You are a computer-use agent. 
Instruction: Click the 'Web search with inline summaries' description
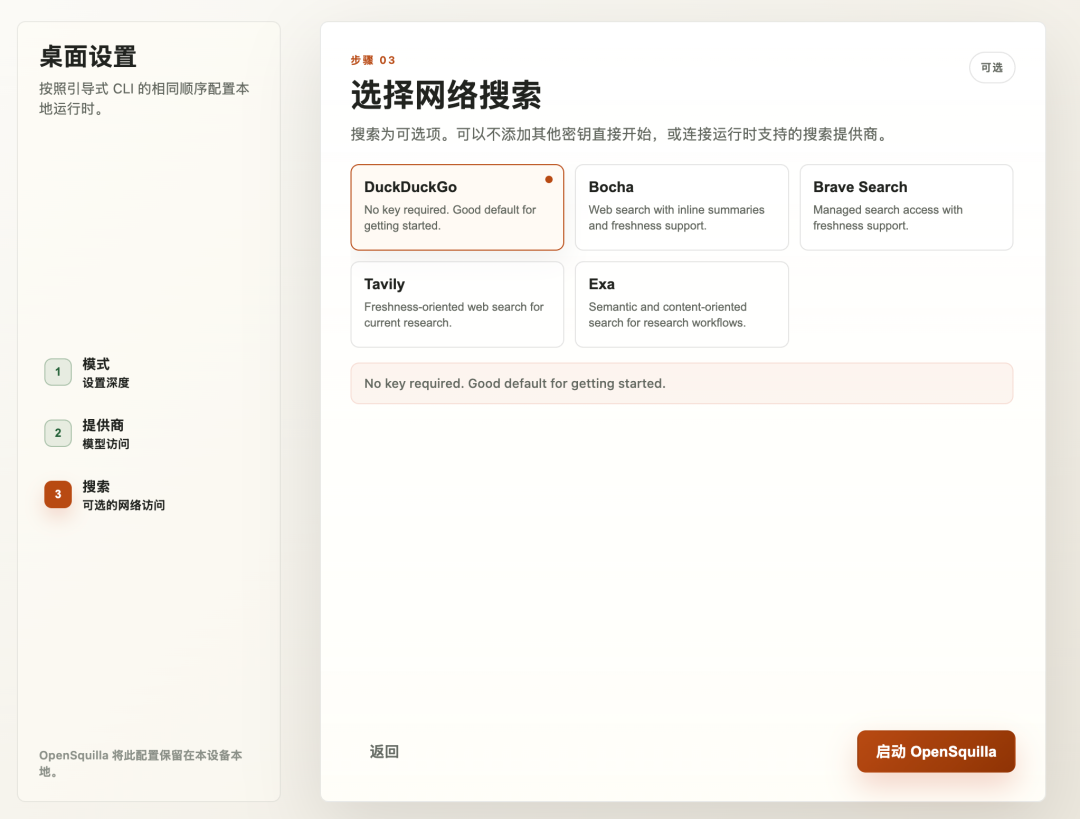pyautogui.click(x=676, y=218)
